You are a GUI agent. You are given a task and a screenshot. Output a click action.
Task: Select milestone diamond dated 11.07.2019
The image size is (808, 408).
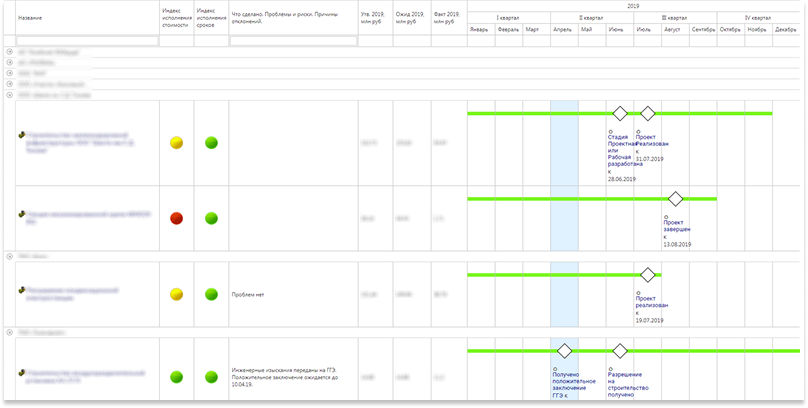648,113
